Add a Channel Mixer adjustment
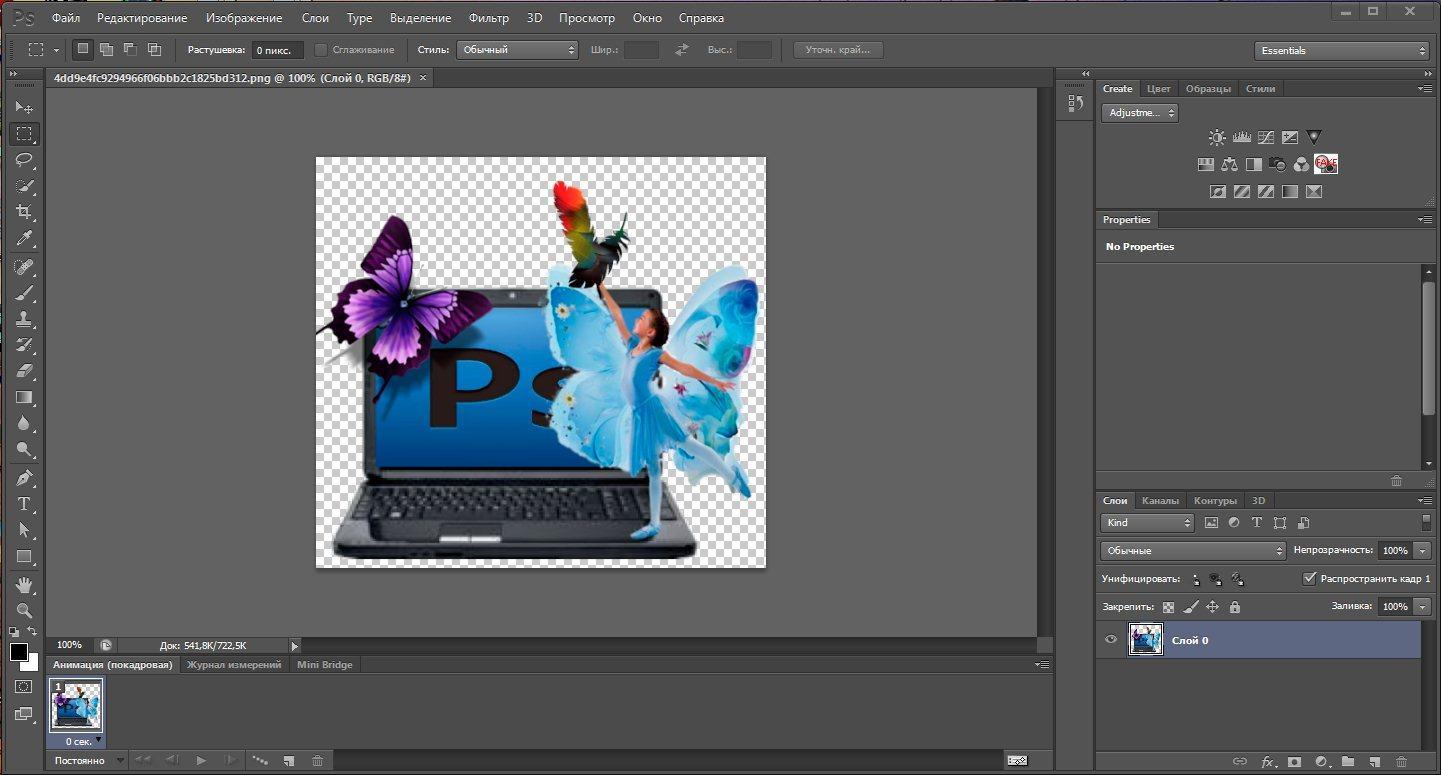1441x775 pixels. (x=1301, y=164)
